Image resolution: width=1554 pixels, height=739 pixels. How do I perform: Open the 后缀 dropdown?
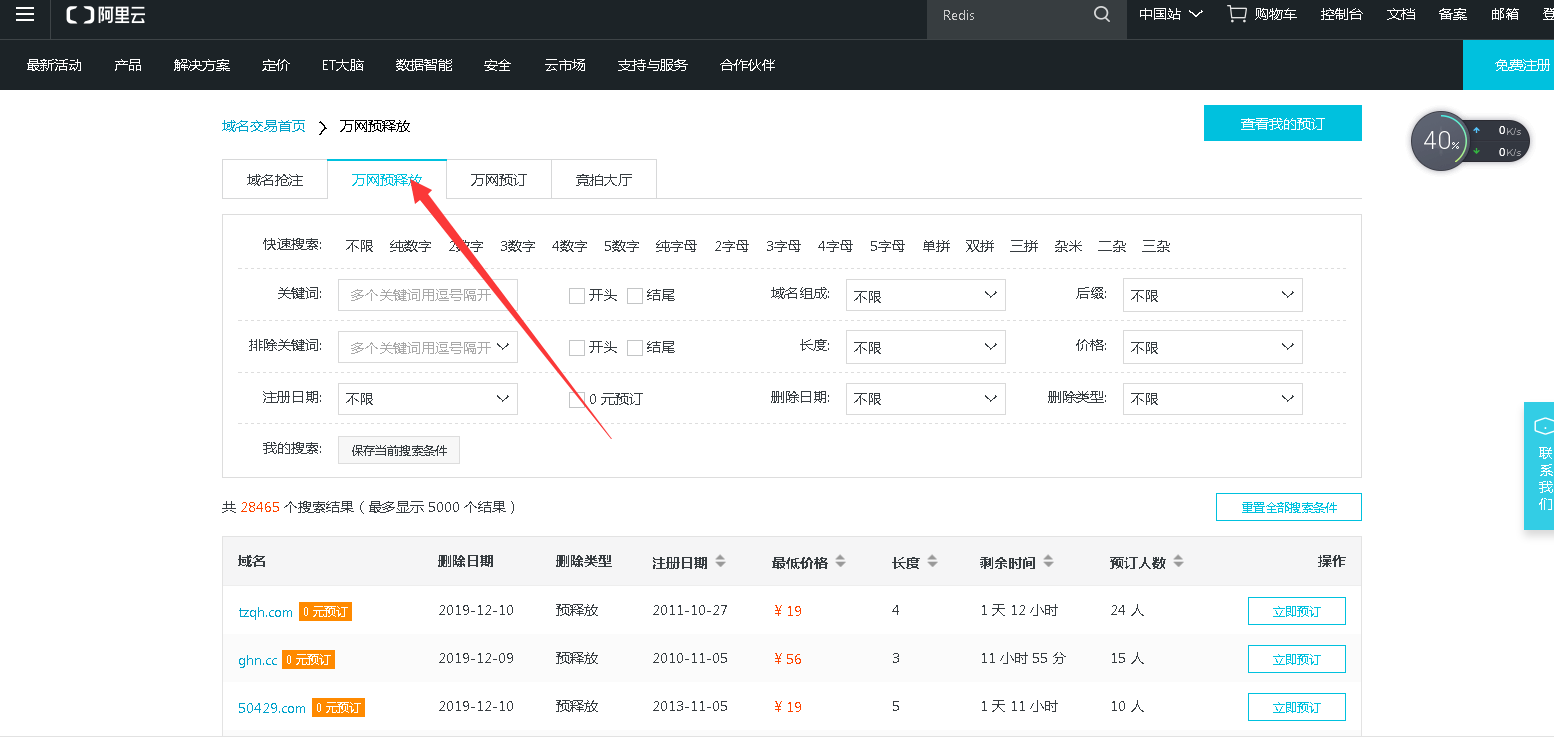(x=1212, y=294)
